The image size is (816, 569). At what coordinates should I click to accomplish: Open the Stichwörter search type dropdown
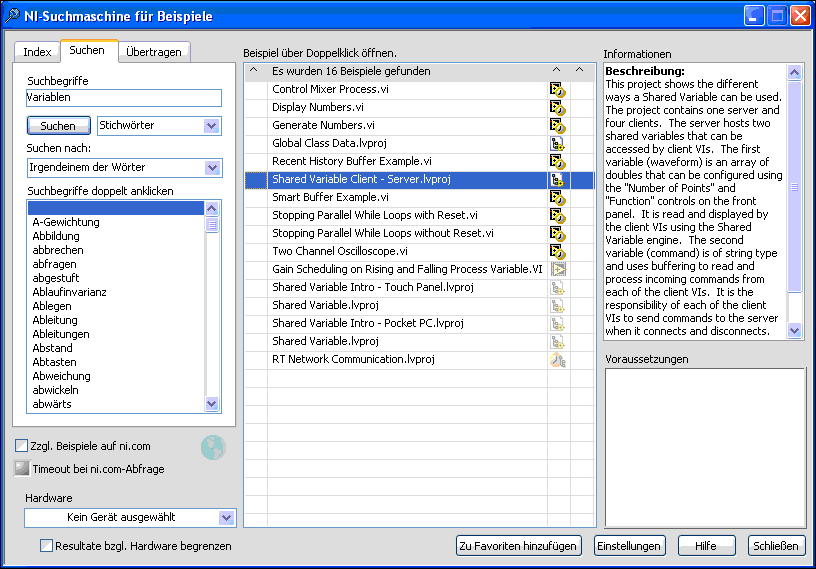(211, 125)
